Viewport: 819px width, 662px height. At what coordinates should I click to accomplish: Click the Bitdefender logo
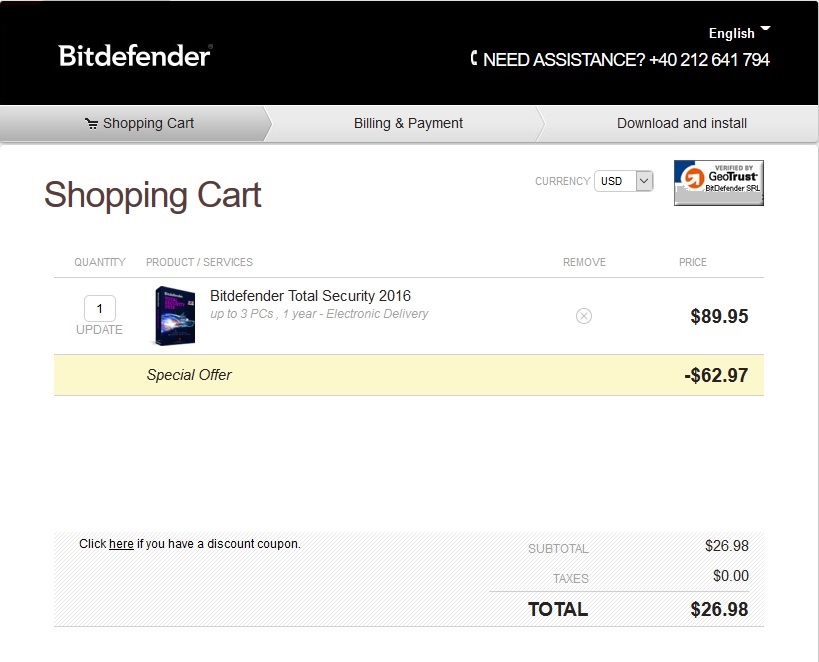[135, 55]
